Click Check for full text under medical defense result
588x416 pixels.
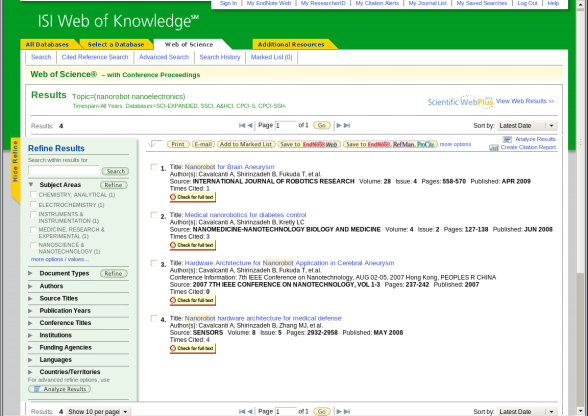(193, 348)
